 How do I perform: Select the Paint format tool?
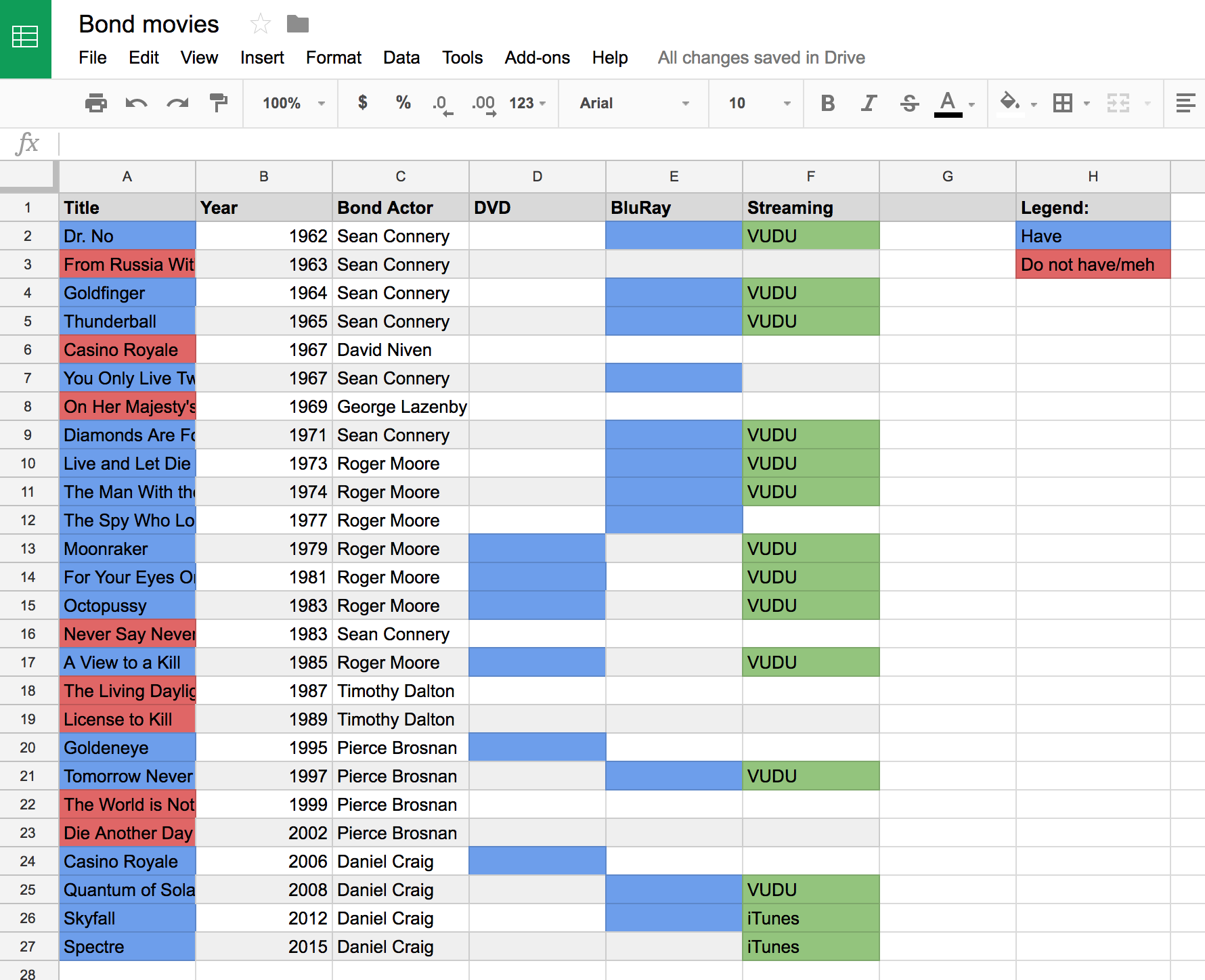tap(218, 103)
